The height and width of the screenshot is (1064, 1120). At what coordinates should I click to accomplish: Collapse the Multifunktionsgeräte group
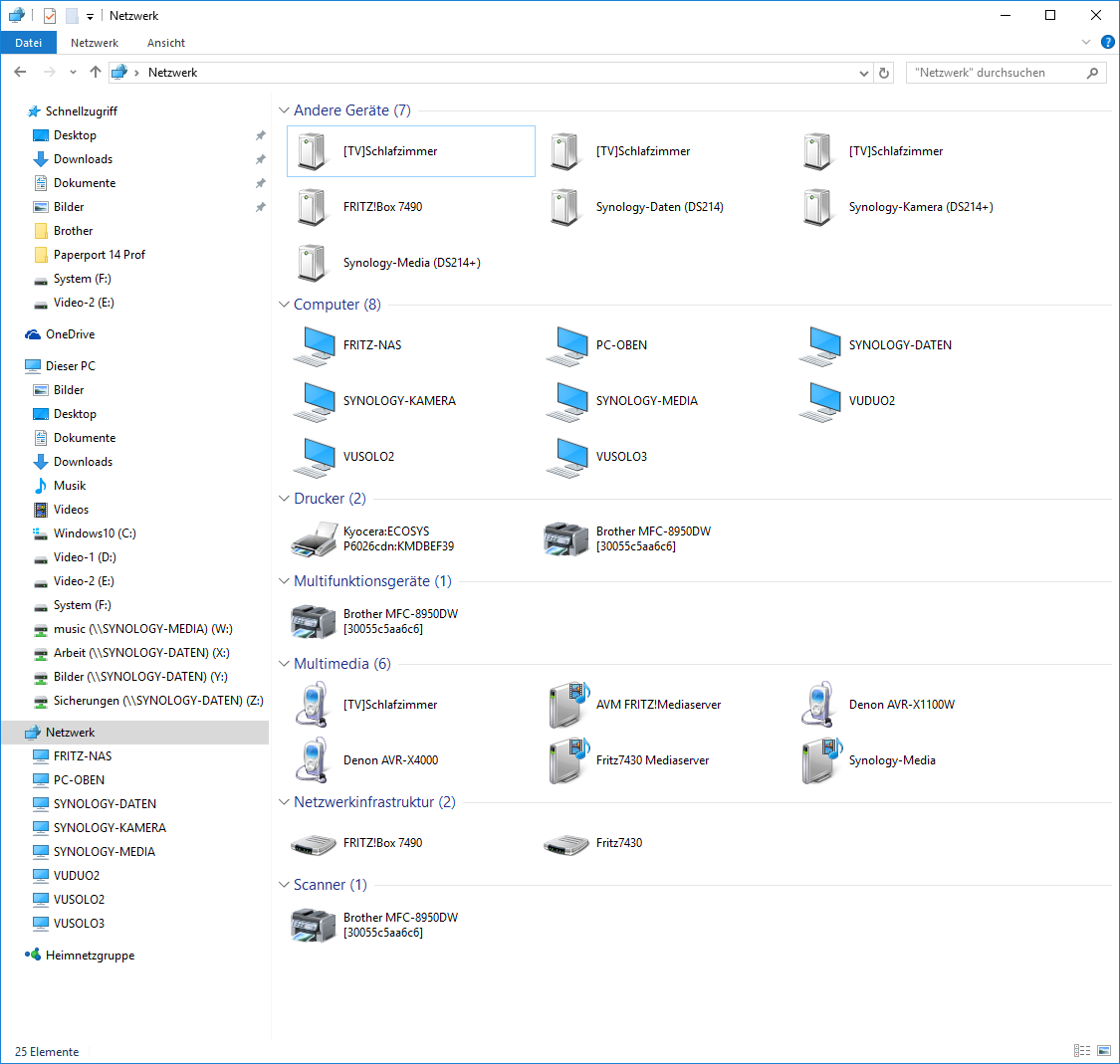point(284,581)
